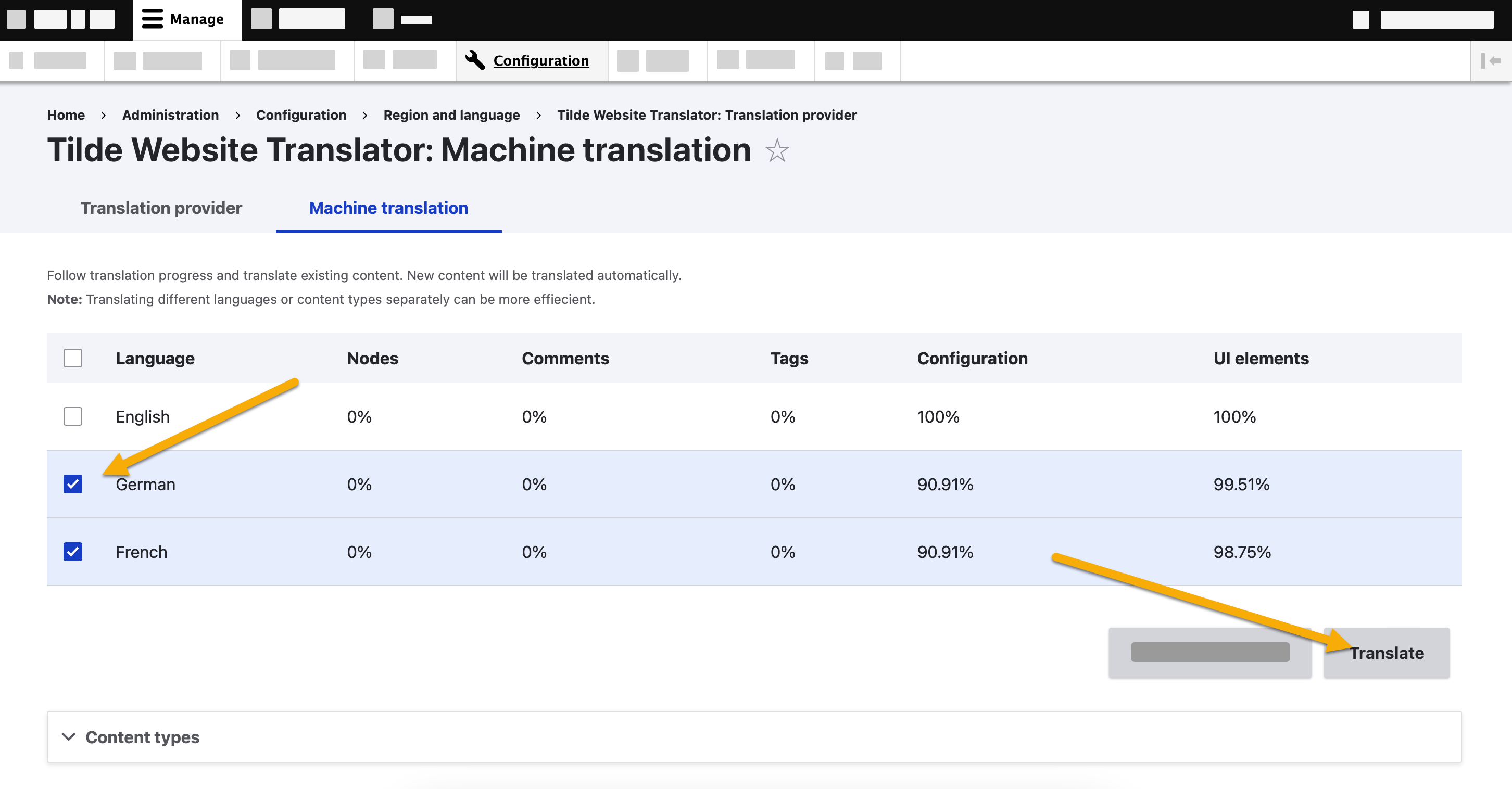Click German UI elements value 99.51%
Image resolution: width=1512 pixels, height=789 pixels.
(x=1241, y=485)
